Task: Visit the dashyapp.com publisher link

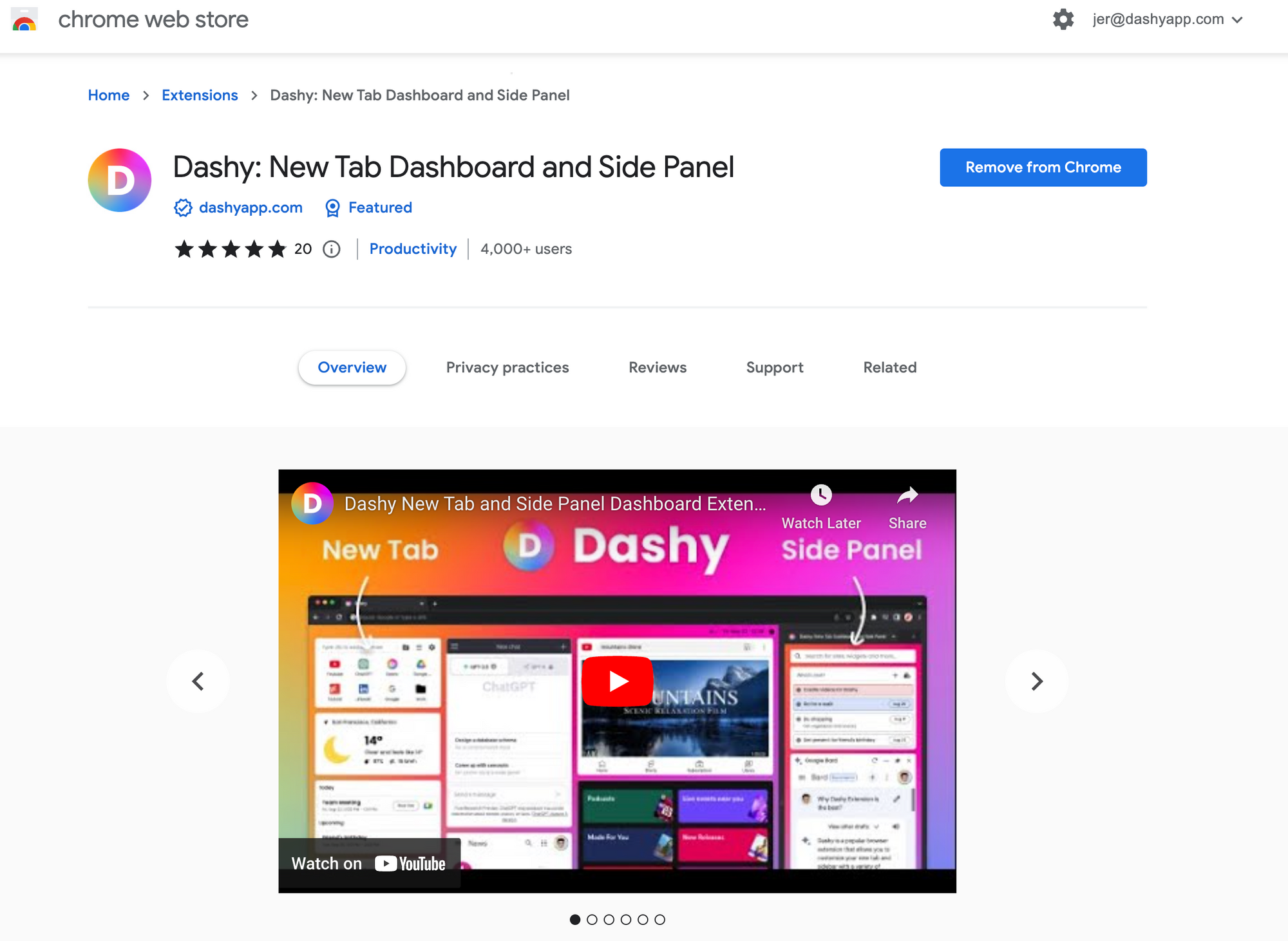Action: click(x=251, y=207)
